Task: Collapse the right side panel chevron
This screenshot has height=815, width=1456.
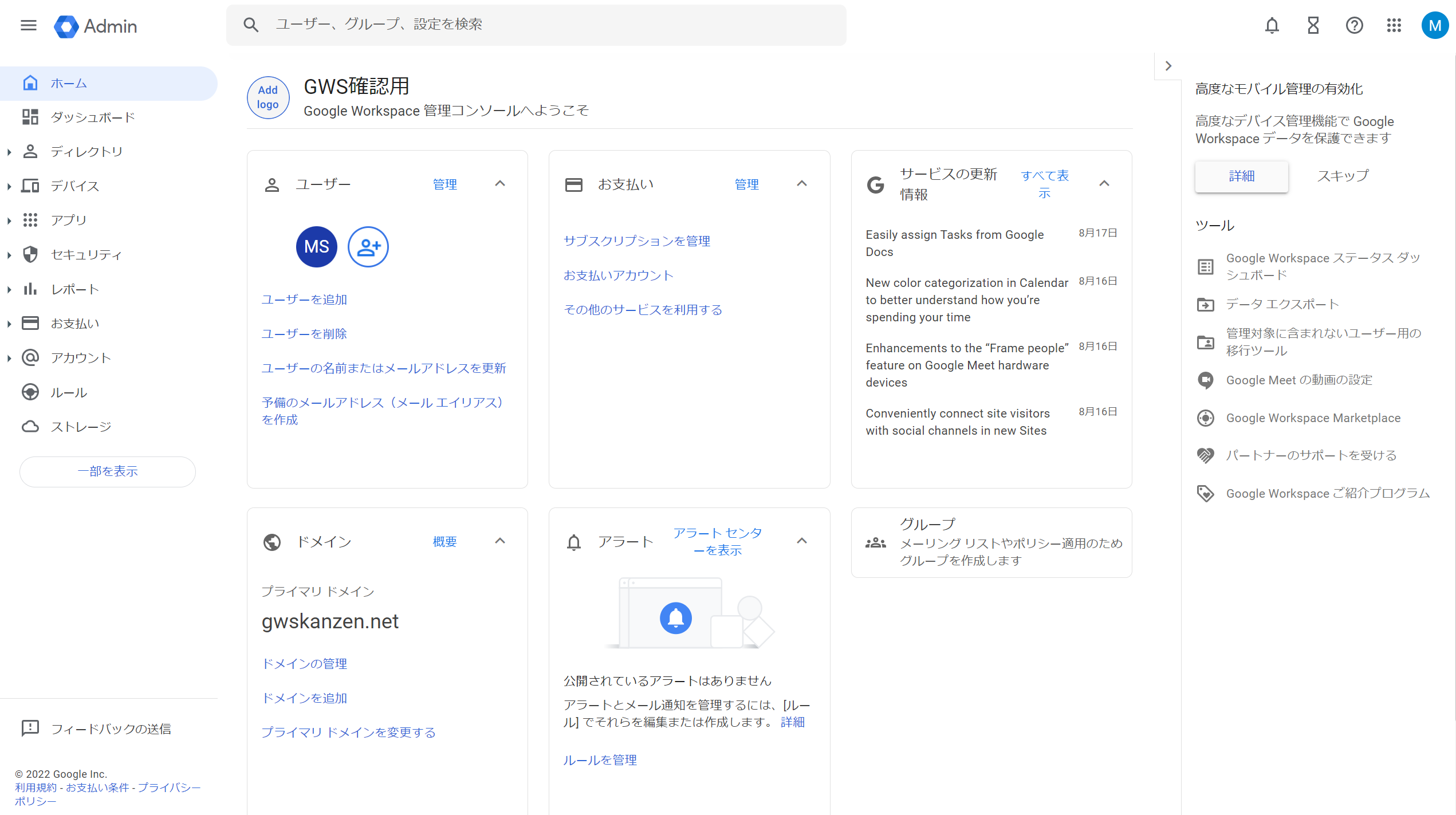Action: (x=1168, y=66)
